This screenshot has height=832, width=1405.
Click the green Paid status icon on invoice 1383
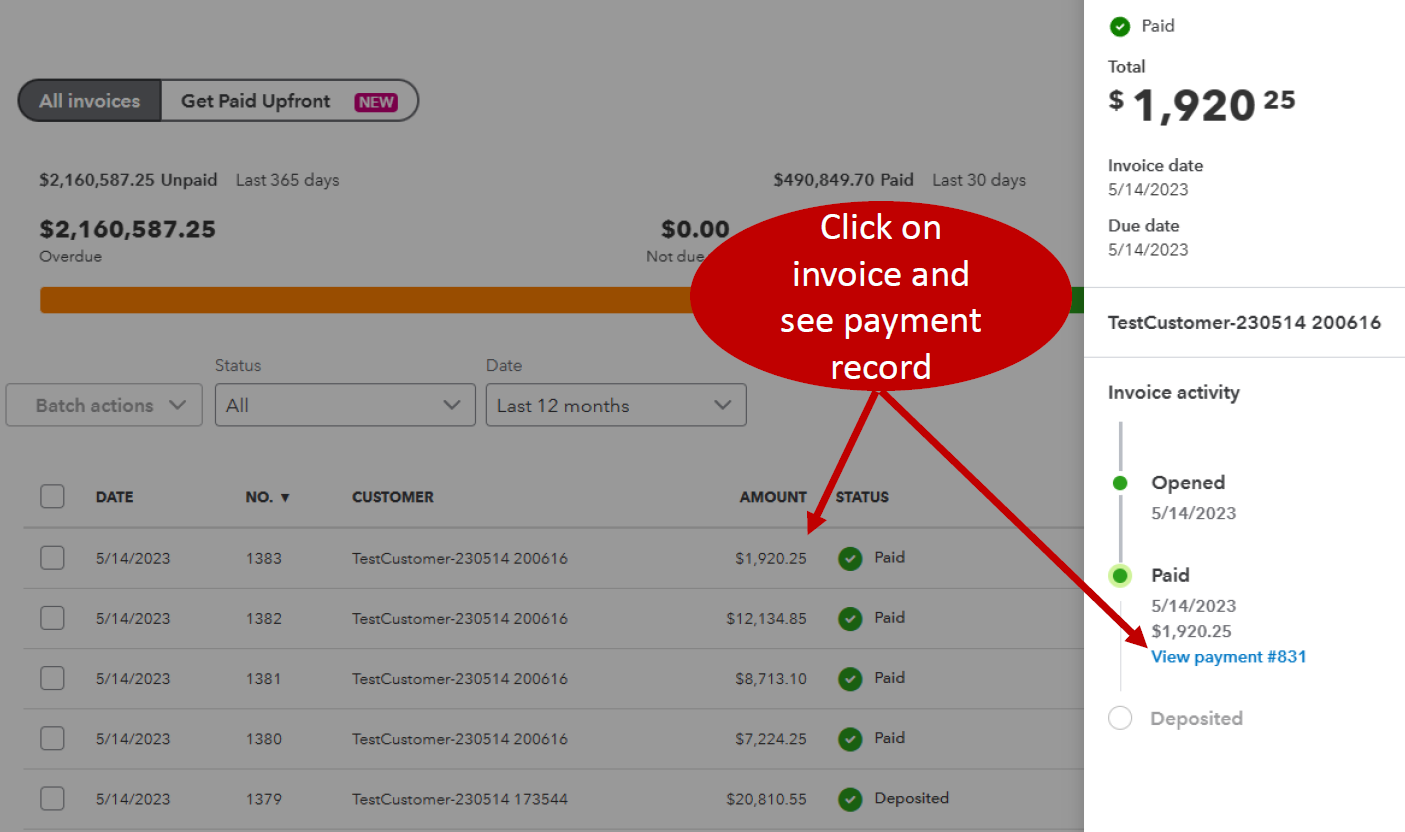coord(849,557)
